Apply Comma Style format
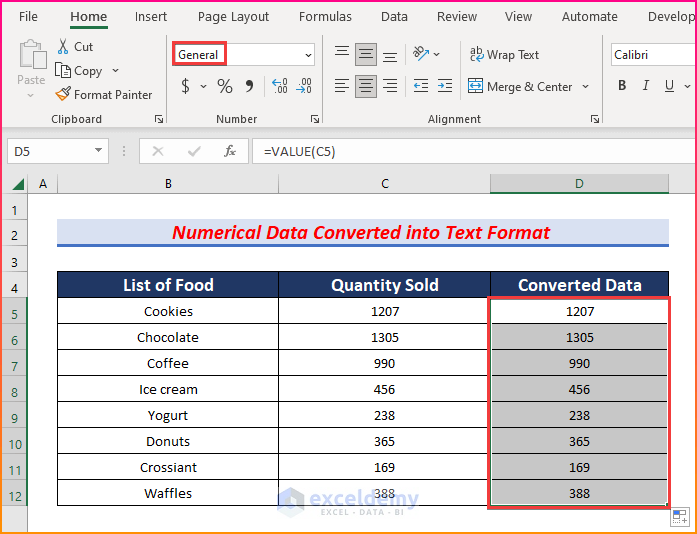 tap(249, 86)
